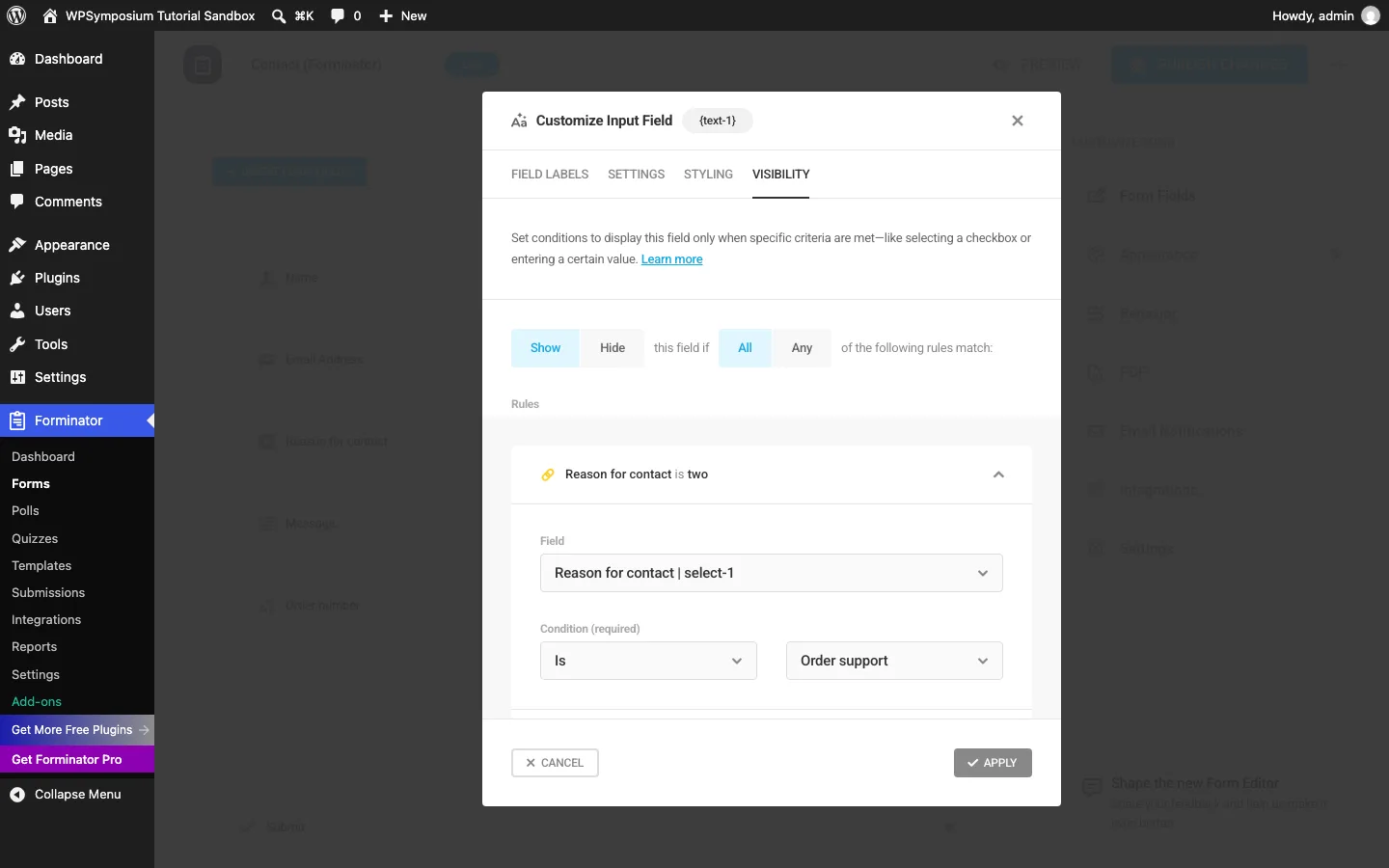
Task: Click the Posts pin icon
Action: coord(17,102)
